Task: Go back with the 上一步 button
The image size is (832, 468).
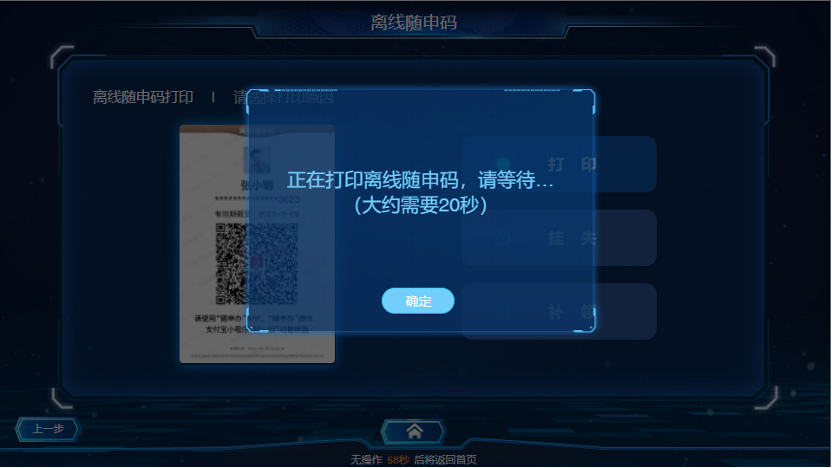Action: tap(48, 429)
